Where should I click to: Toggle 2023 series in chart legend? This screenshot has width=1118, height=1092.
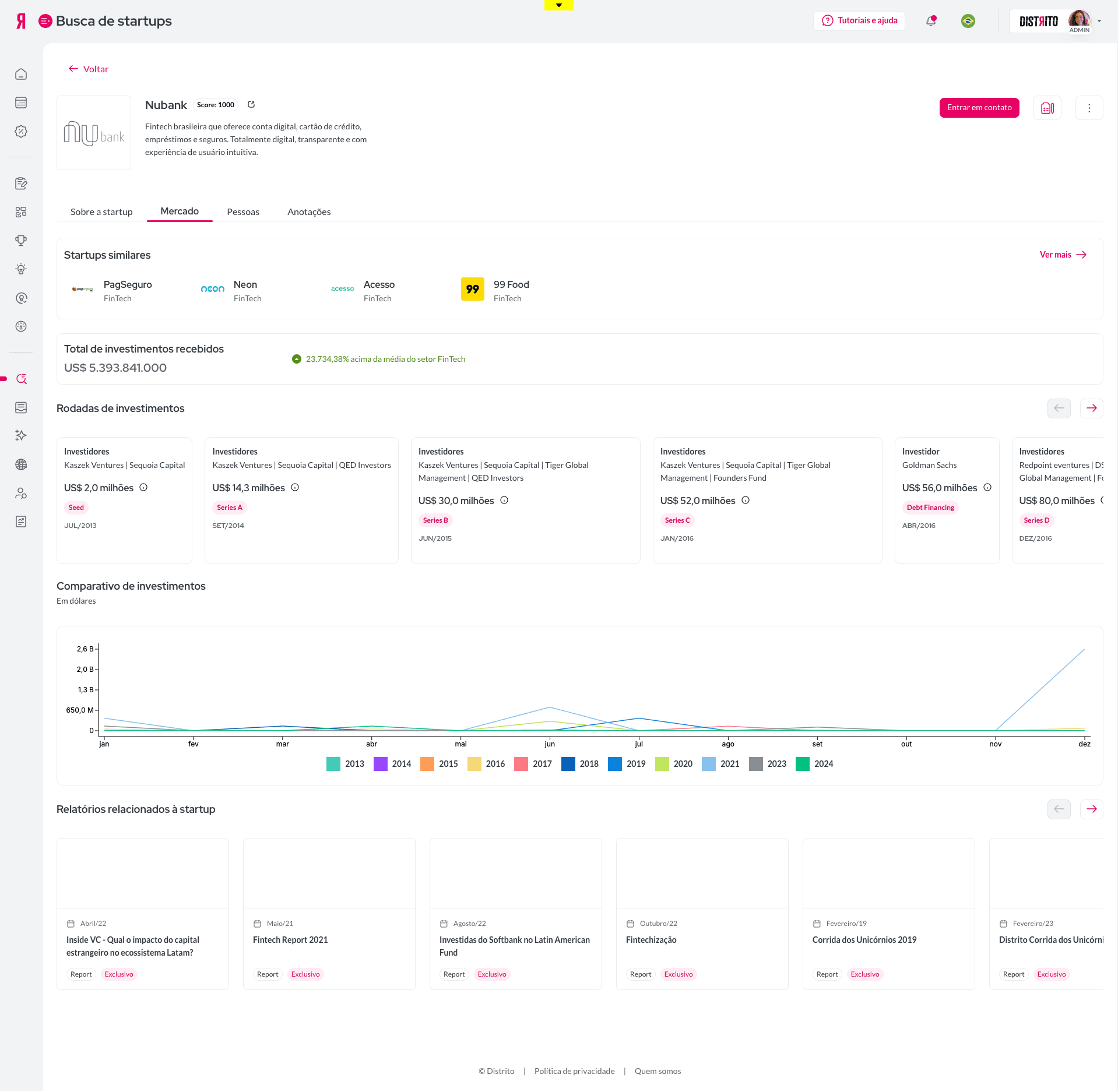[768, 764]
